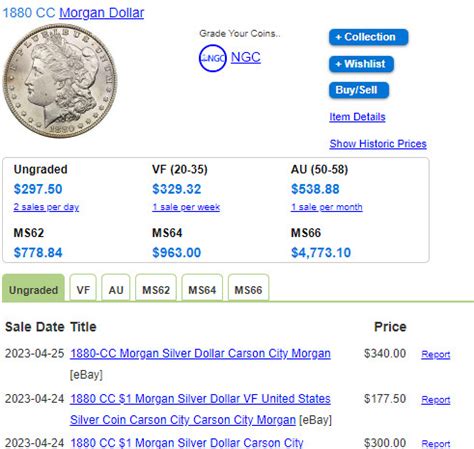
Task: Report the $340.00 sale
Action: [x=436, y=354]
